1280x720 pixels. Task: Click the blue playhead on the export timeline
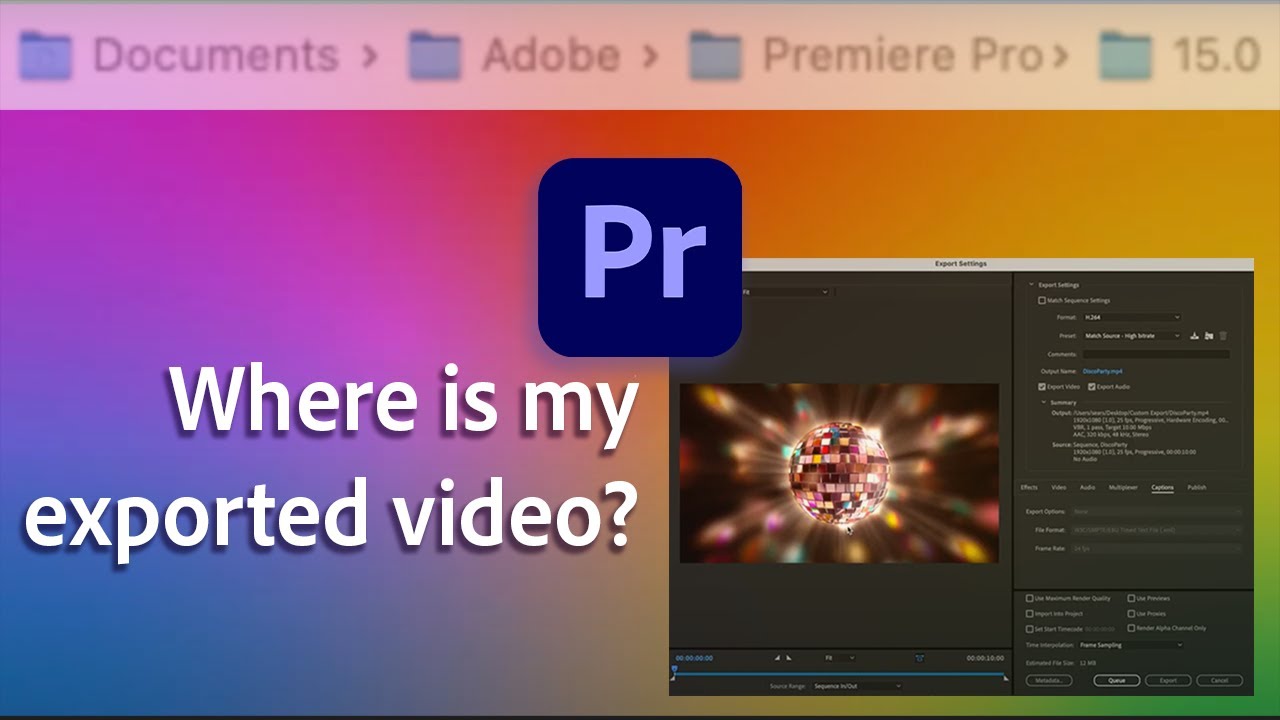click(x=674, y=669)
